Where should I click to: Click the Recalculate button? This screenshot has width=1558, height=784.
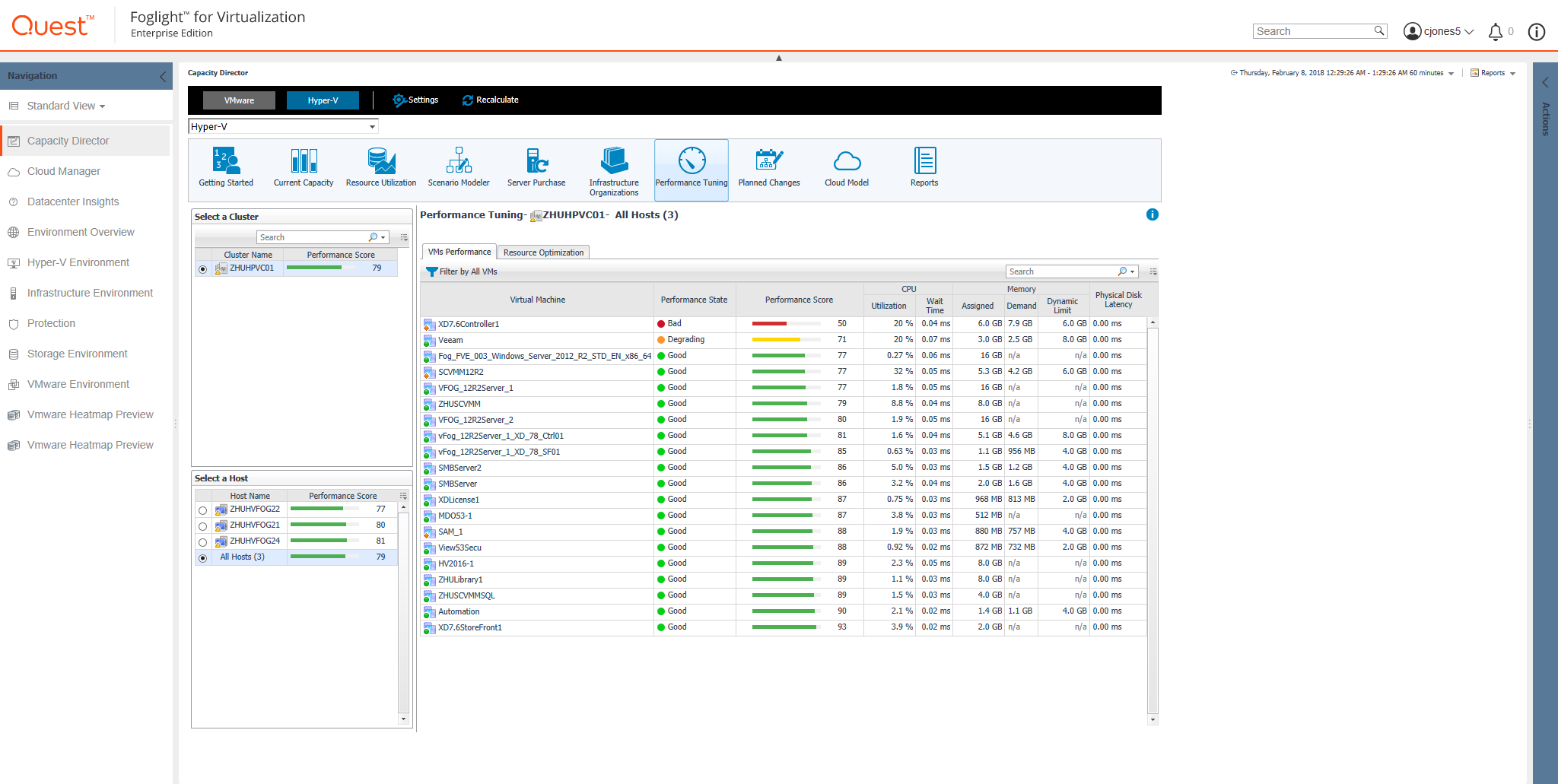(490, 100)
